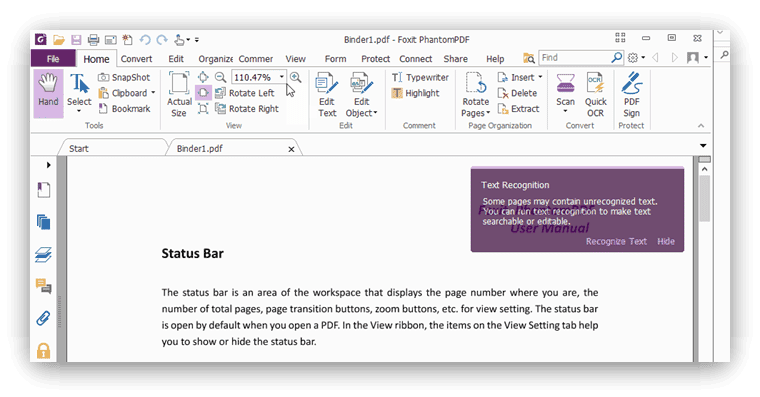Click the Fit Visible icon
760x397 pixels.
[x=203, y=109]
